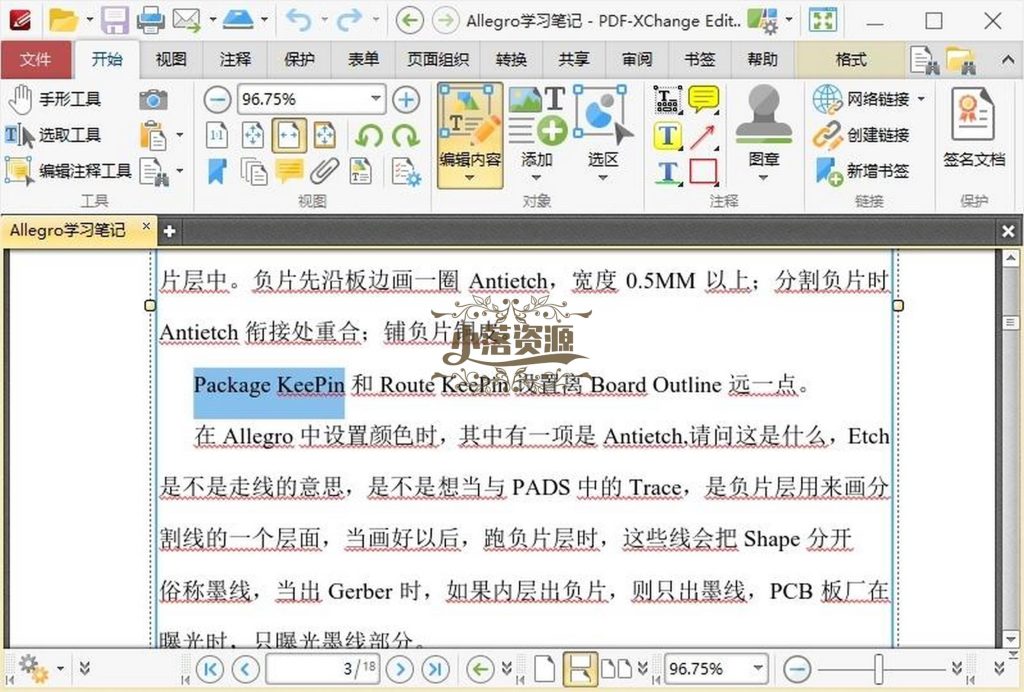
Task: Switch to the 页面组织 (Organize) tab
Action: click(438, 59)
